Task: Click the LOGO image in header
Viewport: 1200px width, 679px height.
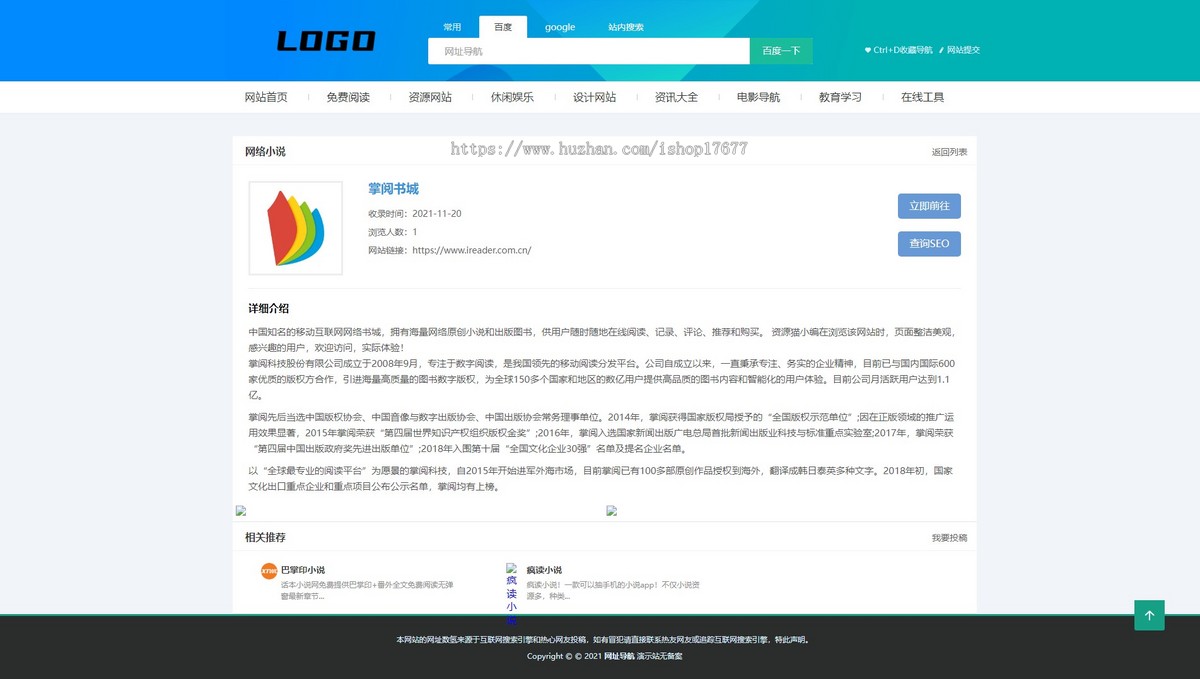Action: click(325, 41)
